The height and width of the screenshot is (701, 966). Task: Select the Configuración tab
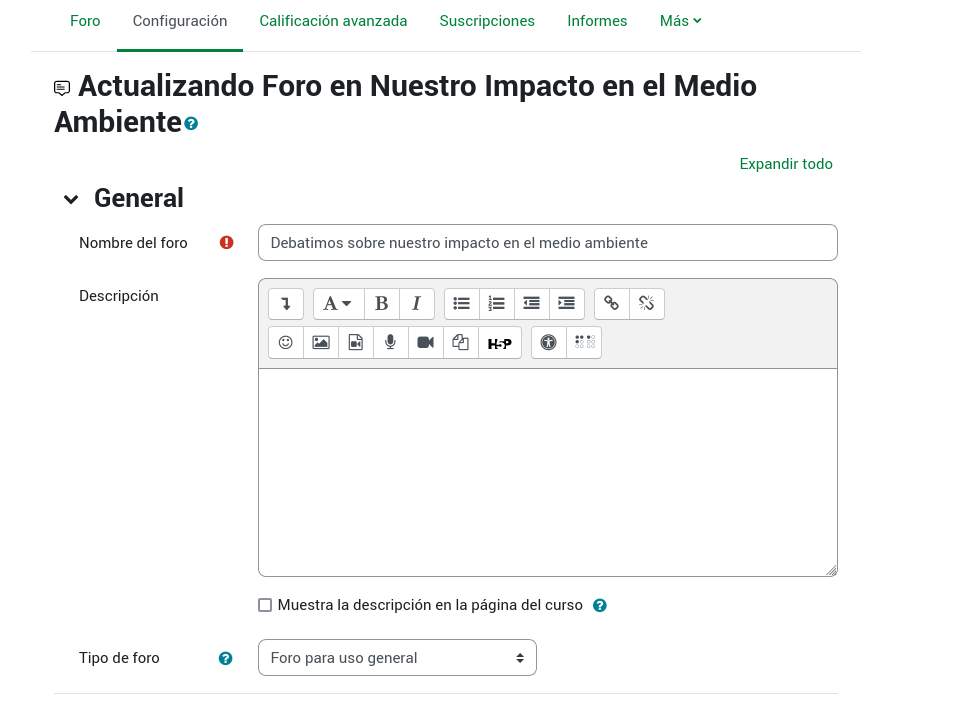(180, 21)
